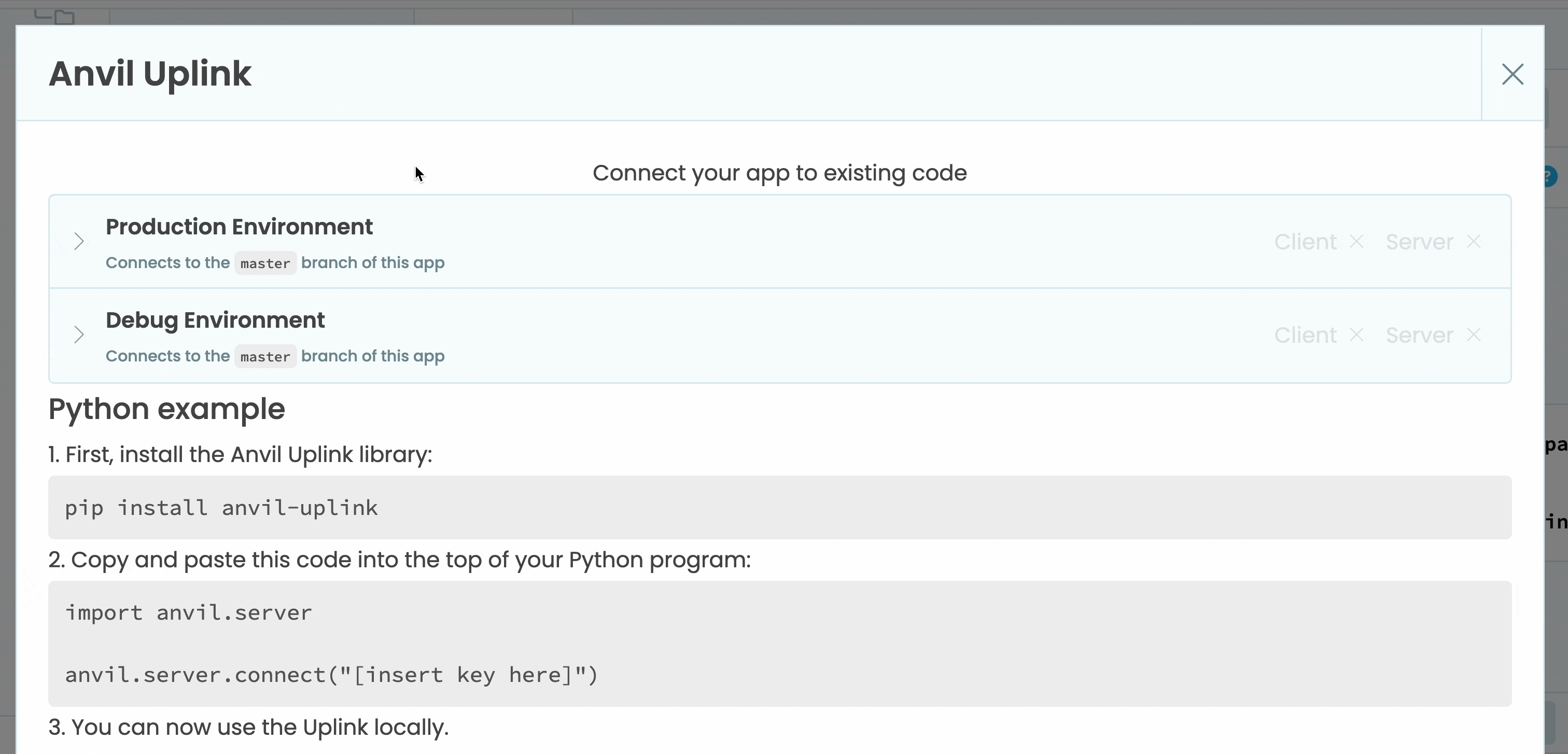Click the X icon beside Debug Client
Screen dimensions: 1568x754
click(1356, 334)
